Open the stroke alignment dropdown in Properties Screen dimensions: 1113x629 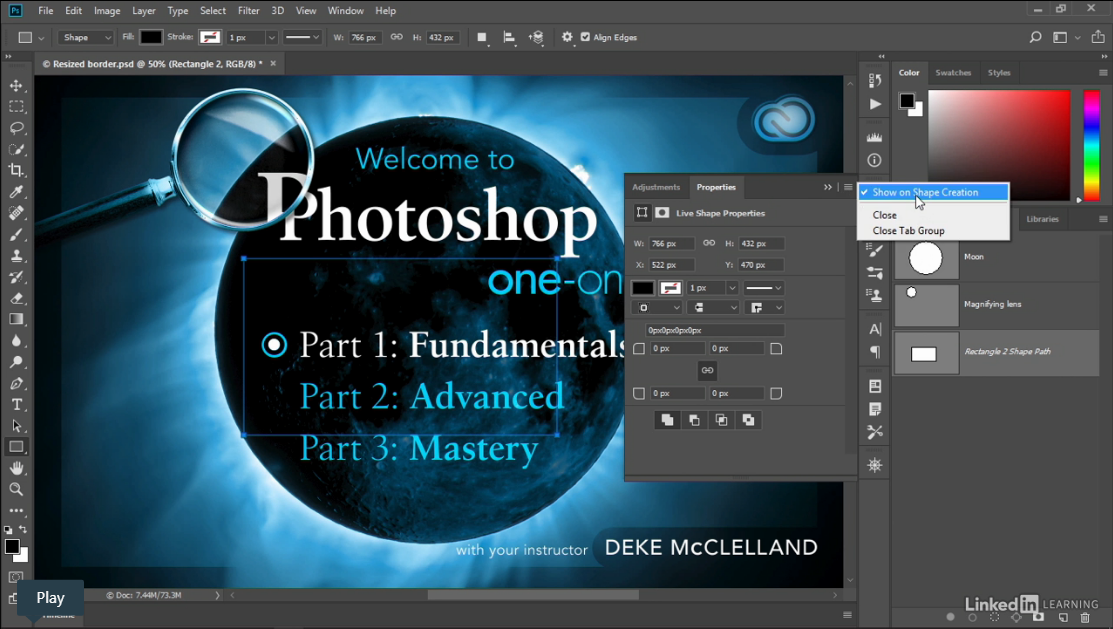pos(657,307)
